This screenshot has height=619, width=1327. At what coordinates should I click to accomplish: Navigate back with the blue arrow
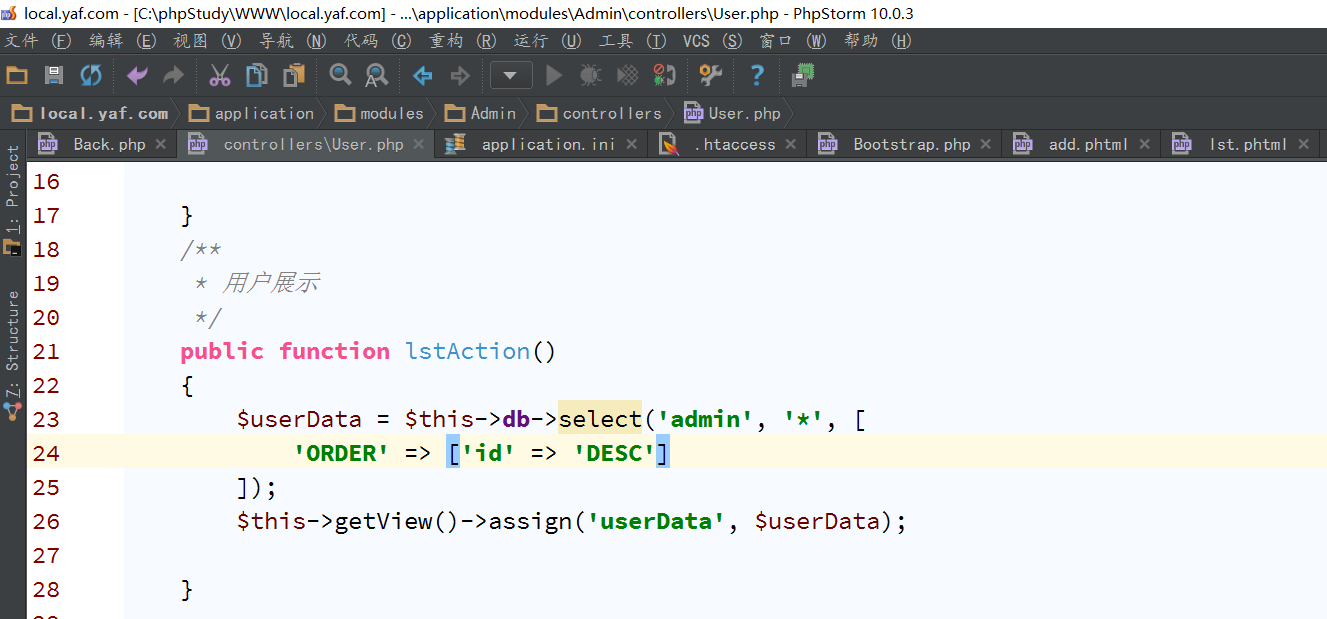pos(423,76)
